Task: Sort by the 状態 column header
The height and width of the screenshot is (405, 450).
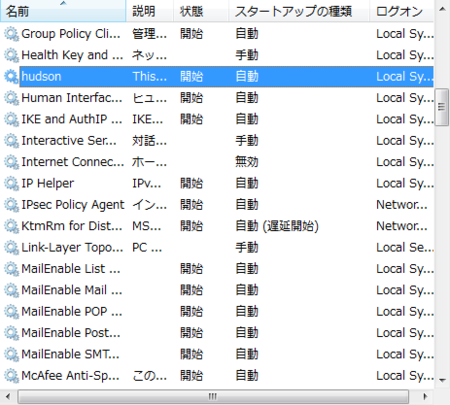Action: coord(201,11)
